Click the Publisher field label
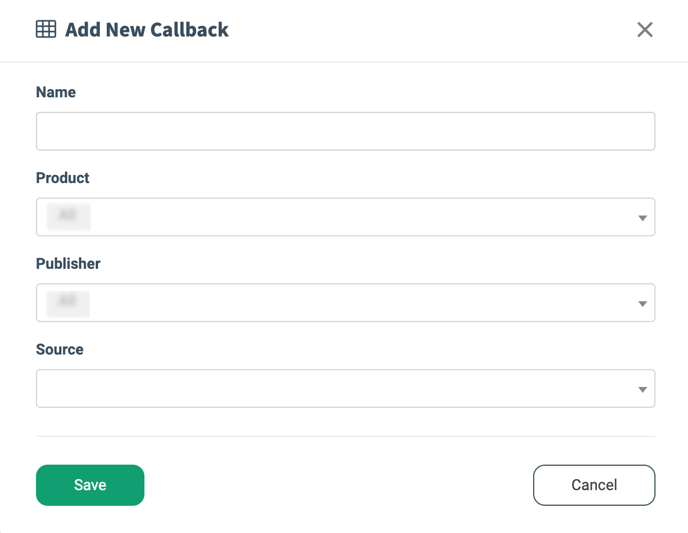The width and height of the screenshot is (688, 533). (x=68, y=264)
